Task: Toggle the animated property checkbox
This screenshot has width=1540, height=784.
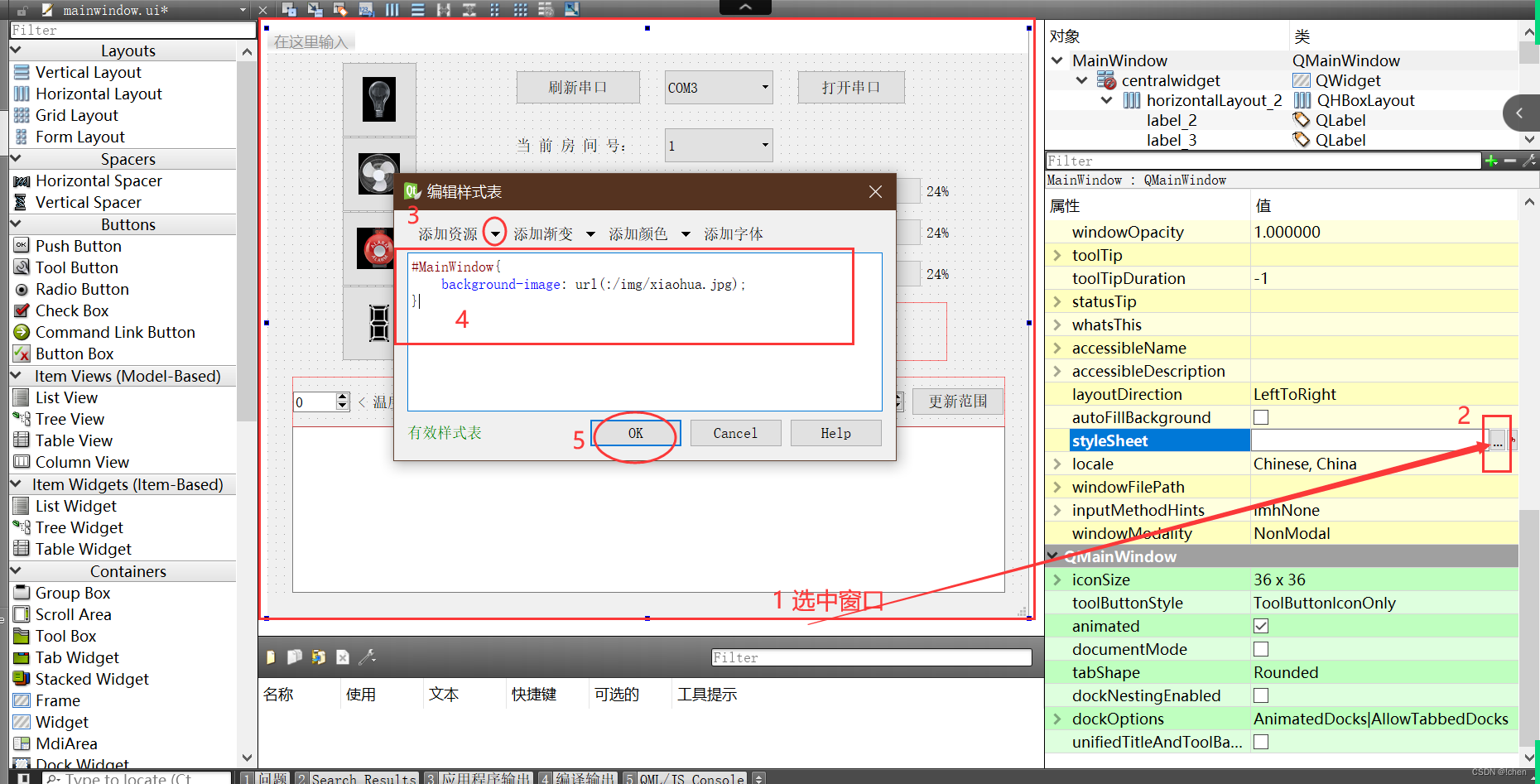Action: tap(1261, 626)
